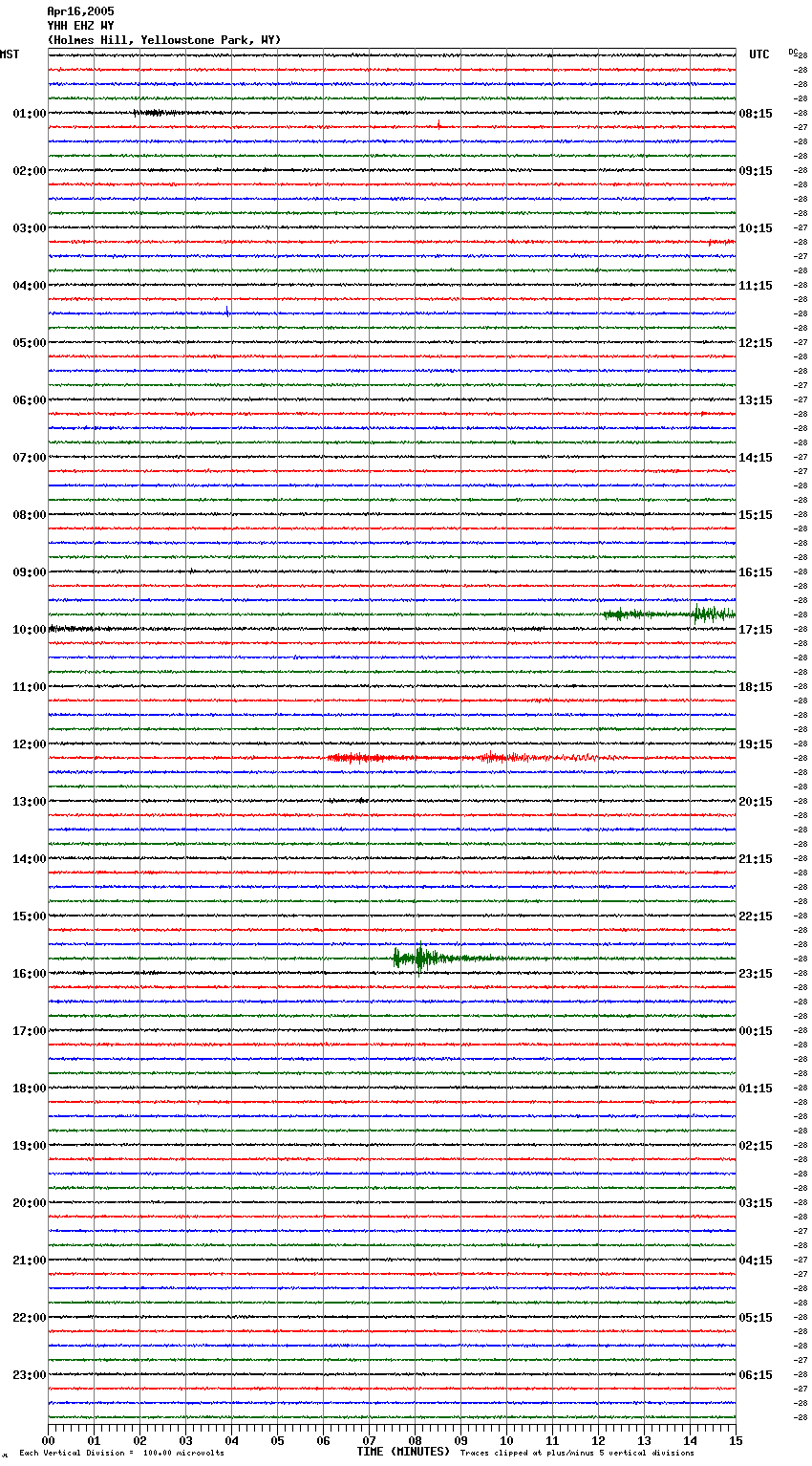
Task: Click the 23:15 UTC time label
Action: [x=756, y=974]
